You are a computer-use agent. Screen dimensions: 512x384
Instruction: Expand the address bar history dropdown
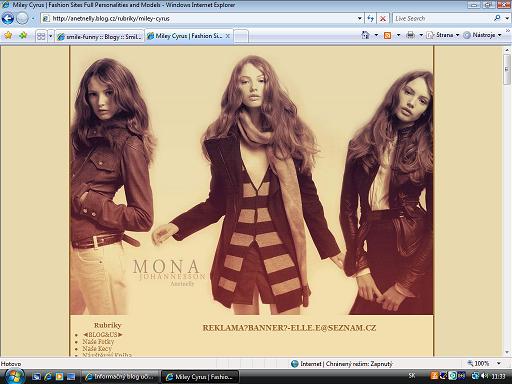(x=359, y=18)
